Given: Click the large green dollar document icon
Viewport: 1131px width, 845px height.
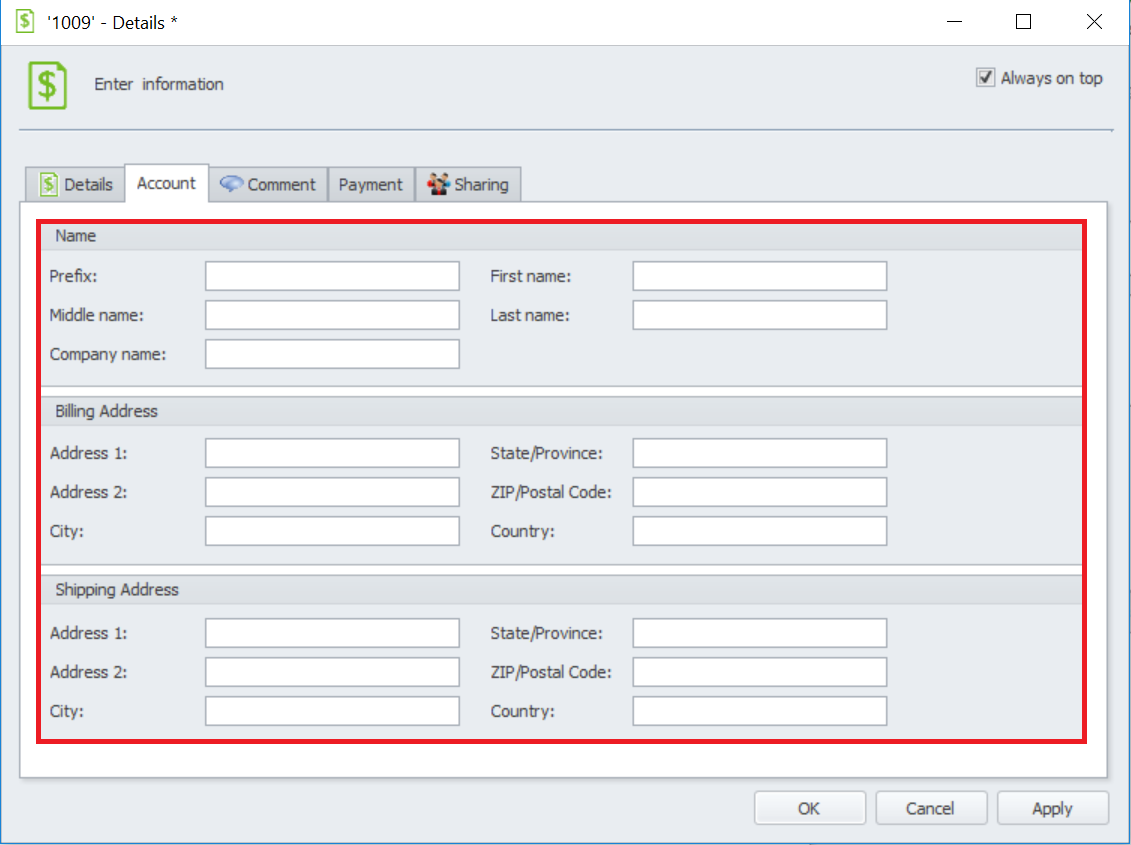Looking at the screenshot, I should click(47, 85).
